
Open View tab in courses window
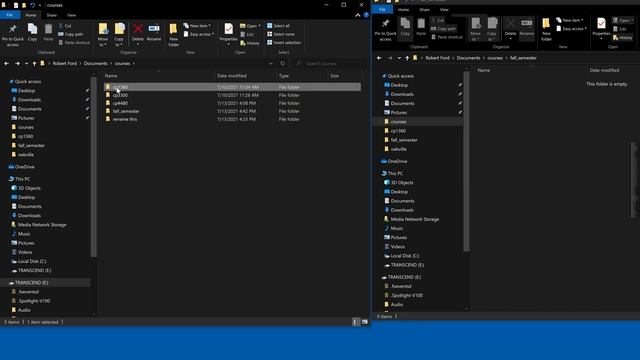[x=71, y=15]
